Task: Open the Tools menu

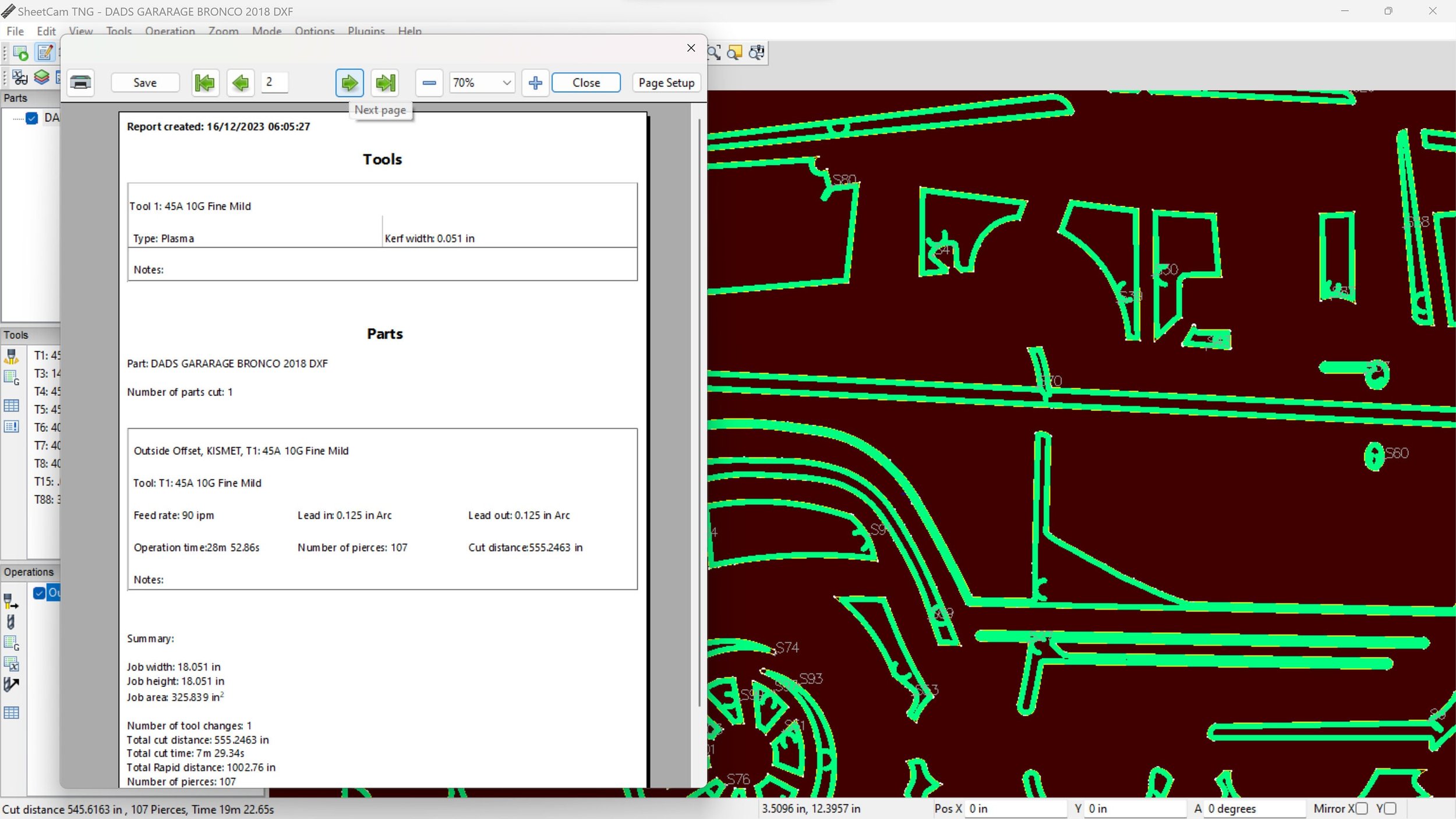Action: coord(119,31)
